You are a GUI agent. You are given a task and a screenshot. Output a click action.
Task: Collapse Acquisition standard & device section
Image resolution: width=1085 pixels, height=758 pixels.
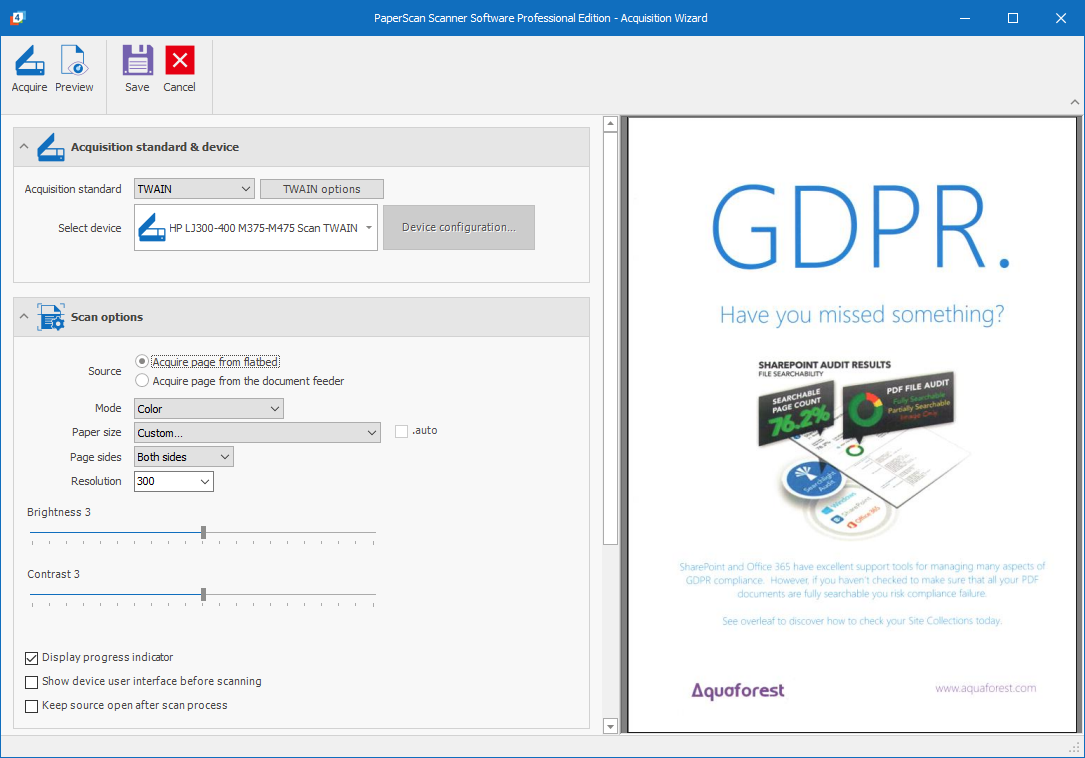(24, 147)
